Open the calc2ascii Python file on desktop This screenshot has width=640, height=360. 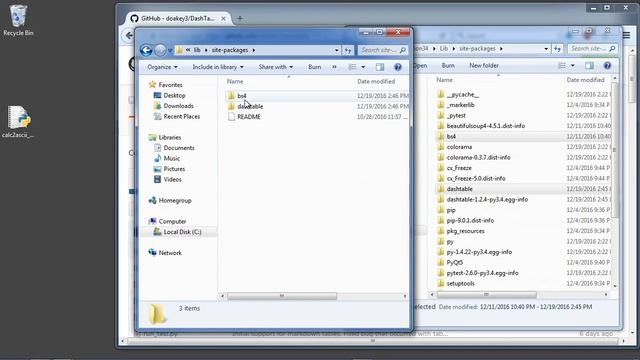pos(18,122)
